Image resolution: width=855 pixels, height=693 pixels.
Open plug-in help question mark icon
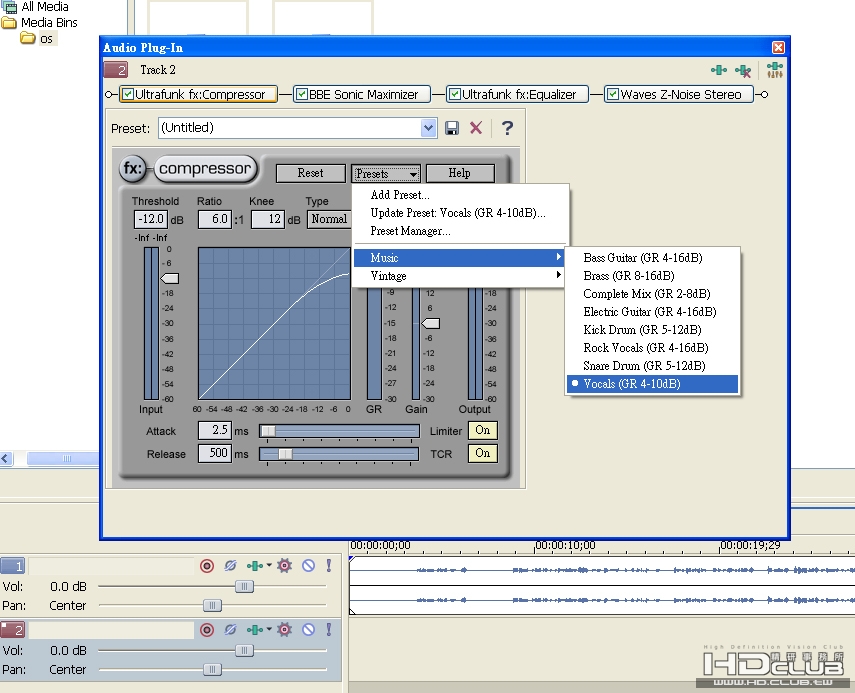pos(507,128)
